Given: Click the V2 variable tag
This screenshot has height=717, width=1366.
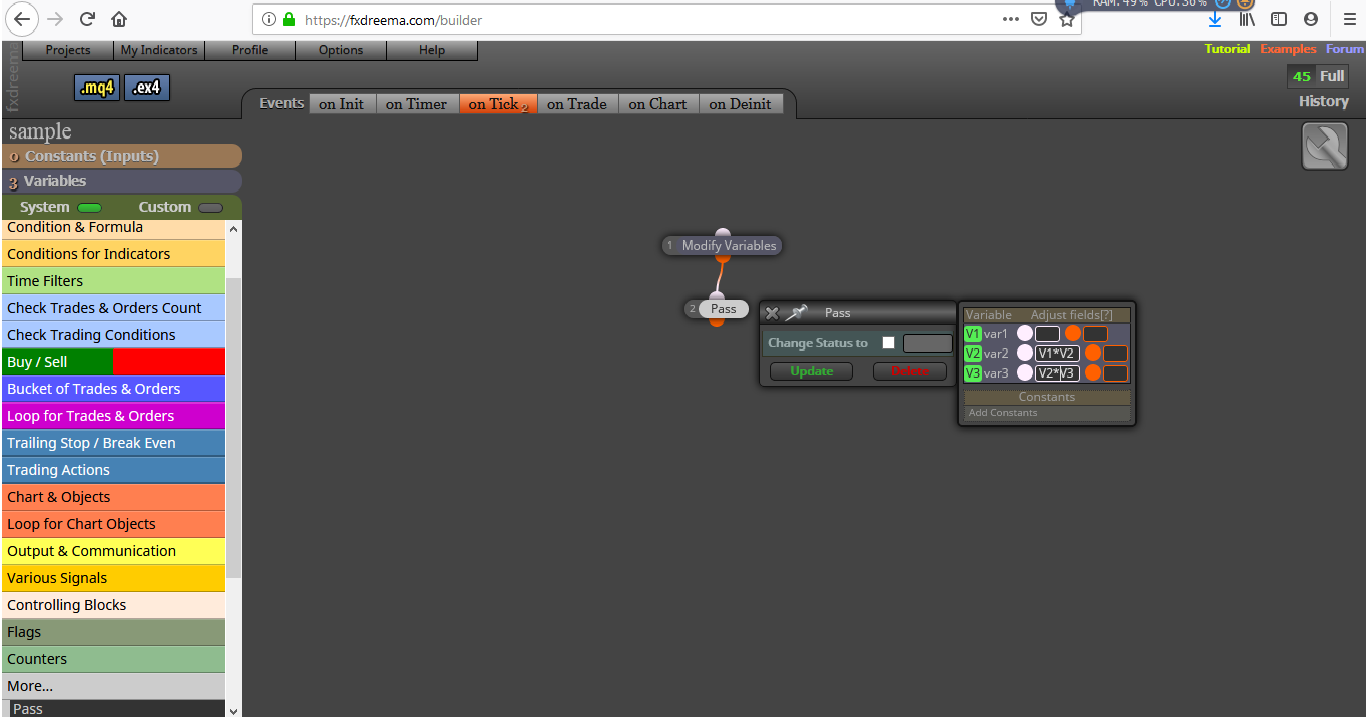Looking at the screenshot, I should (x=973, y=353).
